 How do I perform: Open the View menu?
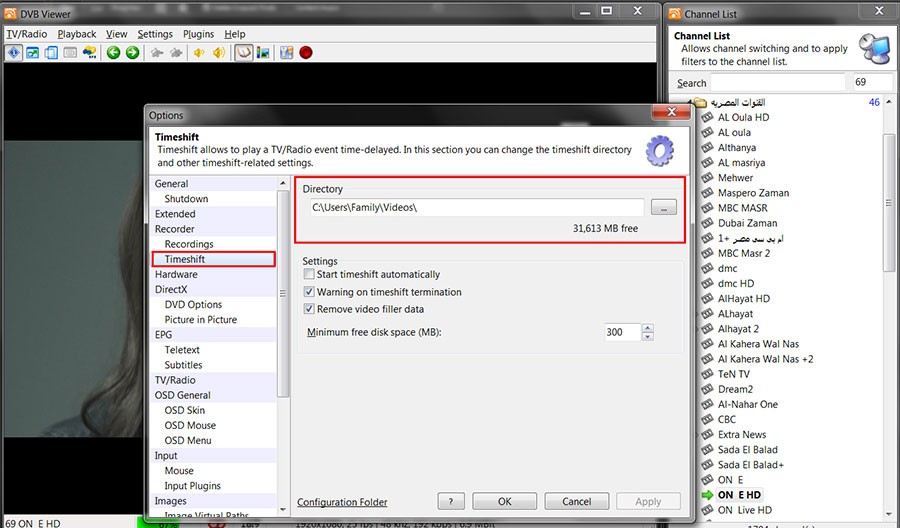point(117,34)
